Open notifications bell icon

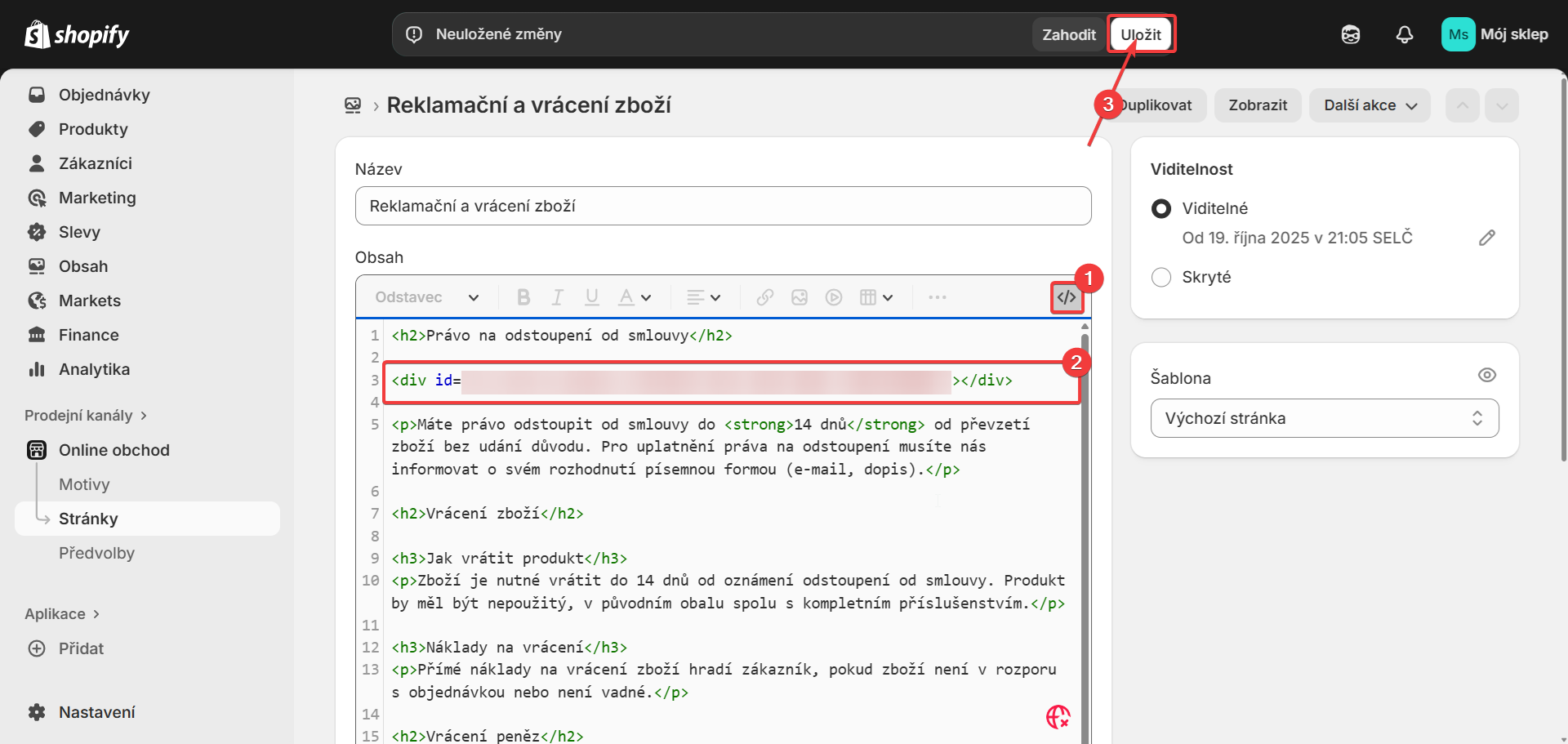click(x=1404, y=34)
